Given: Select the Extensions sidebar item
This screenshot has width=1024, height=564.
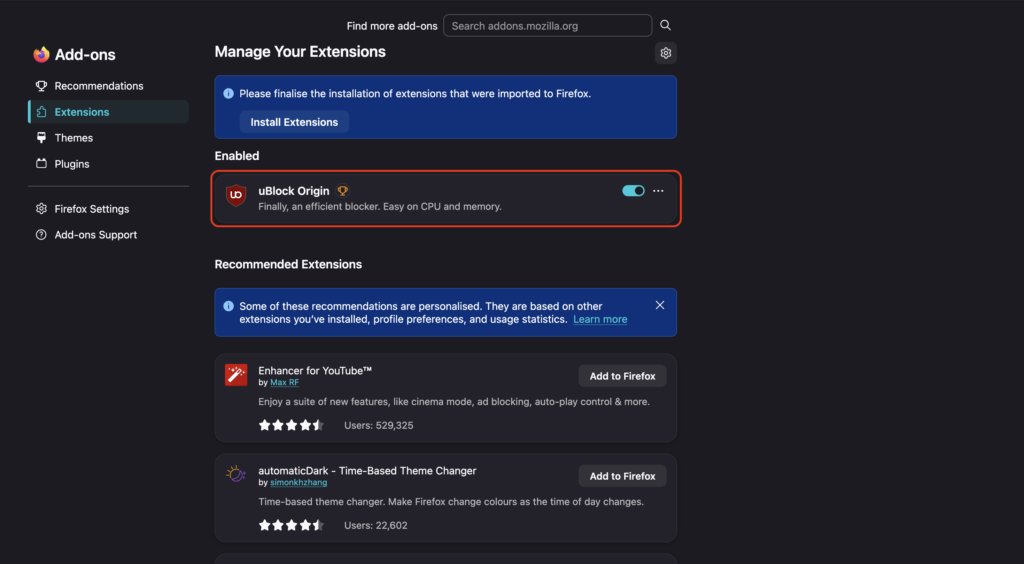Looking at the screenshot, I should 108,112.
